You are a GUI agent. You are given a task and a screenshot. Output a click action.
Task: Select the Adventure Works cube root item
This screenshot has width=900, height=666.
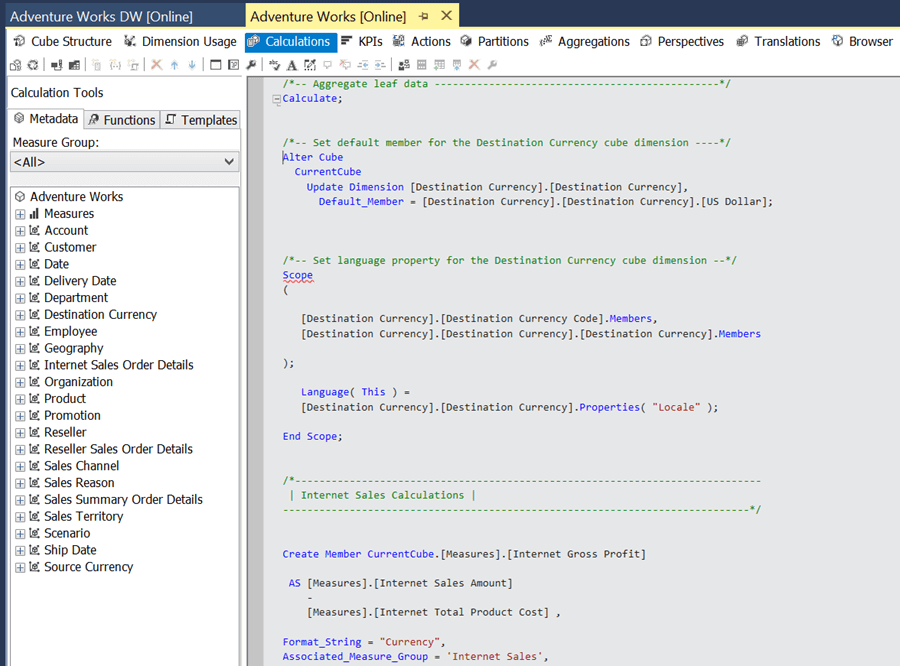pos(76,197)
